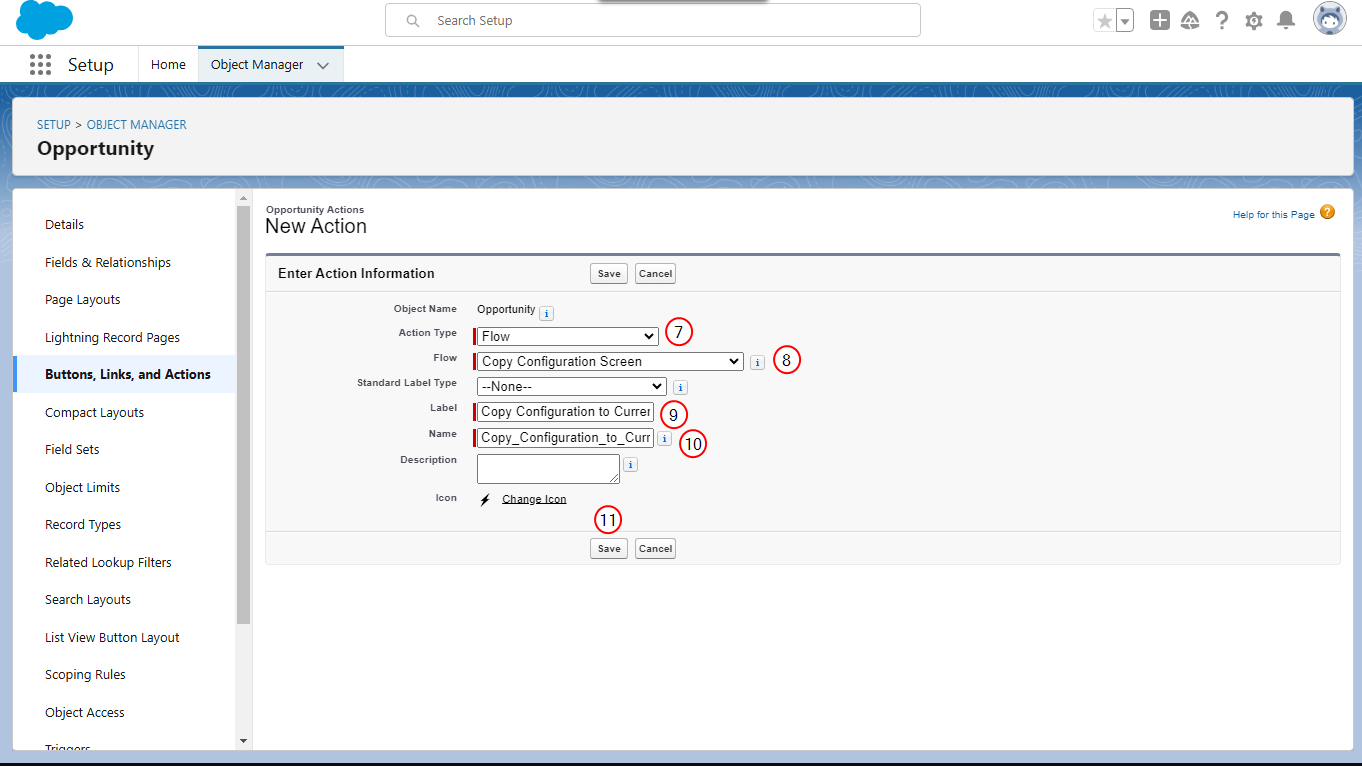The image size is (1362, 766).
Task: Click the Search Setup field
Action: (653, 20)
